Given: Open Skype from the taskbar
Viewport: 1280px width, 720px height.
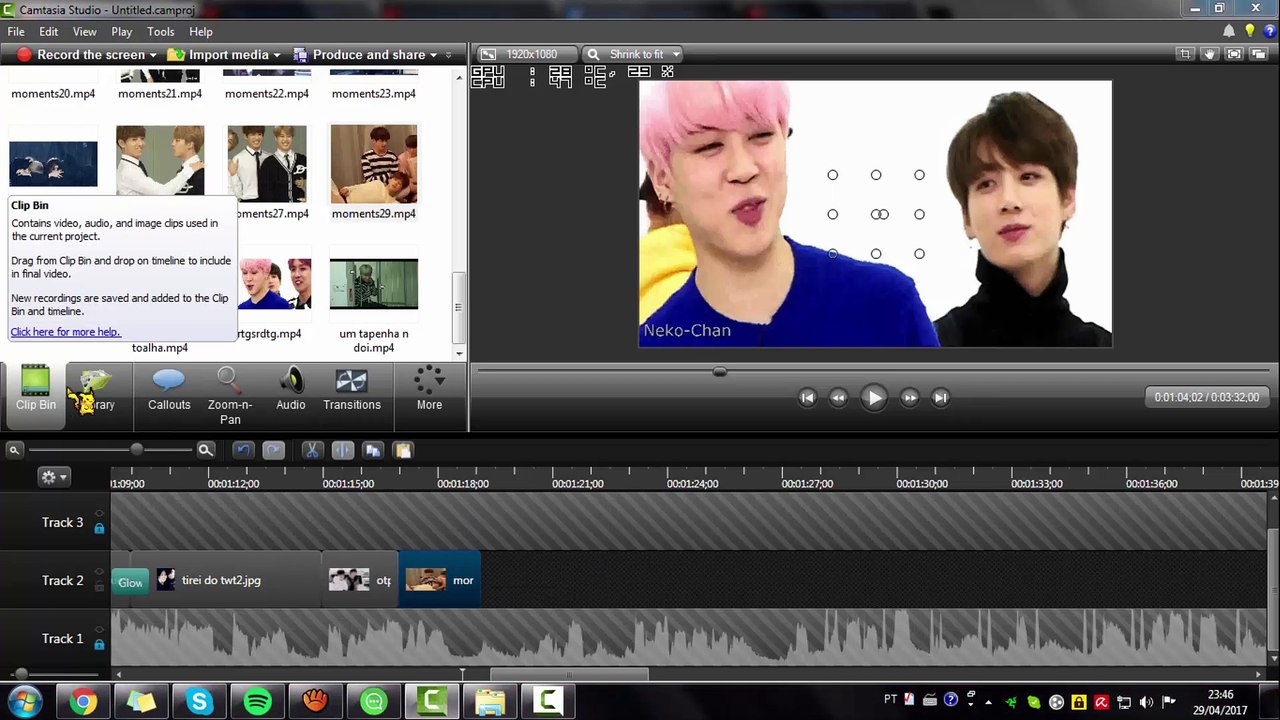Looking at the screenshot, I should (x=199, y=702).
